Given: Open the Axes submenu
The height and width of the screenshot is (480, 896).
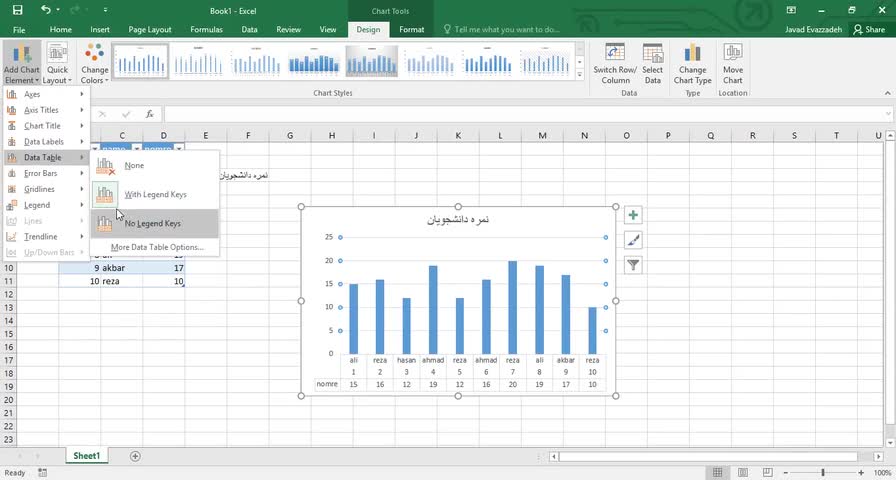Looking at the screenshot, I should click(46, 94).
